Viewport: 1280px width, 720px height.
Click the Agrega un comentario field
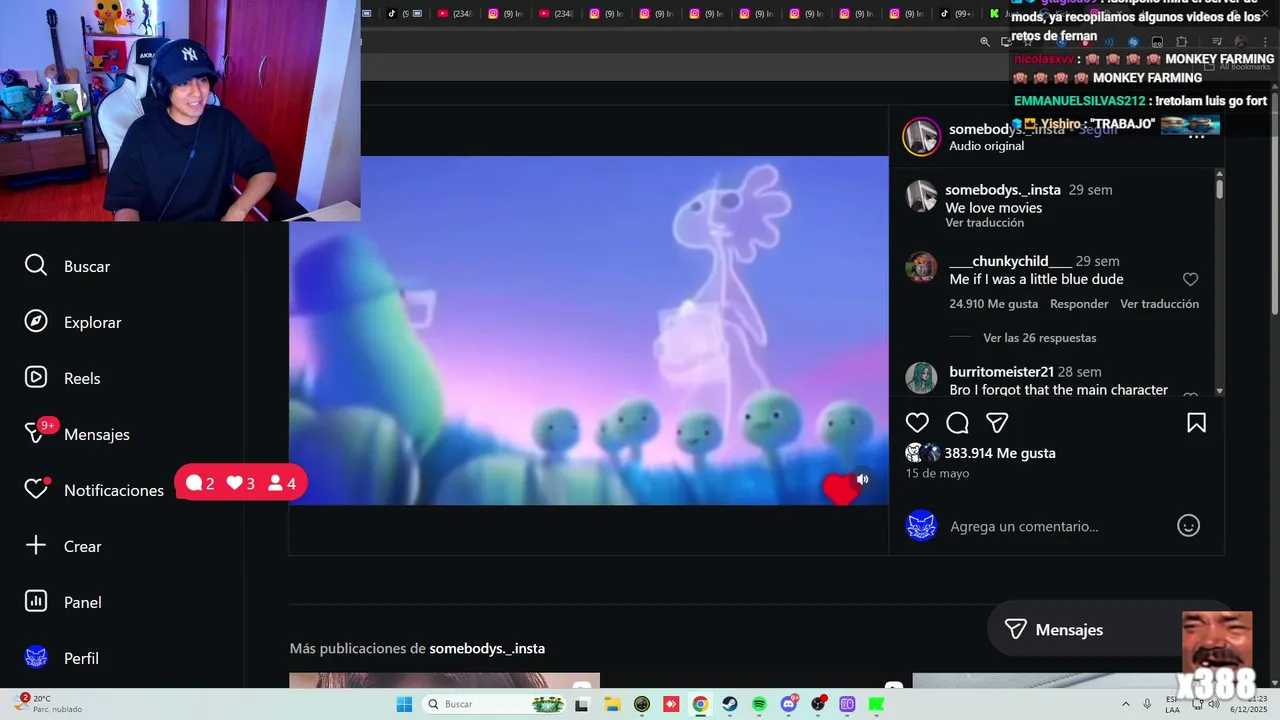1024,526
